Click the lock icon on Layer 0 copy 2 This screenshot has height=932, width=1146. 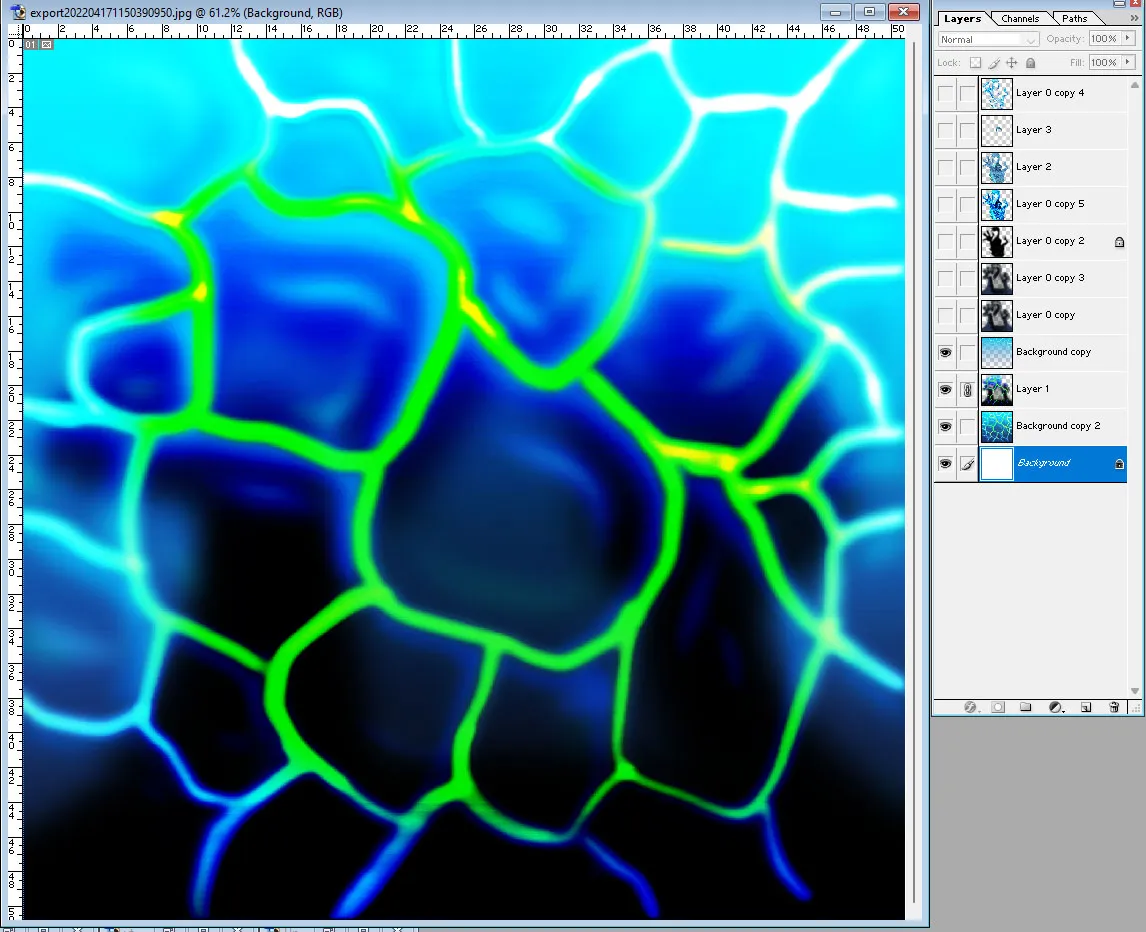point(1119,241)
